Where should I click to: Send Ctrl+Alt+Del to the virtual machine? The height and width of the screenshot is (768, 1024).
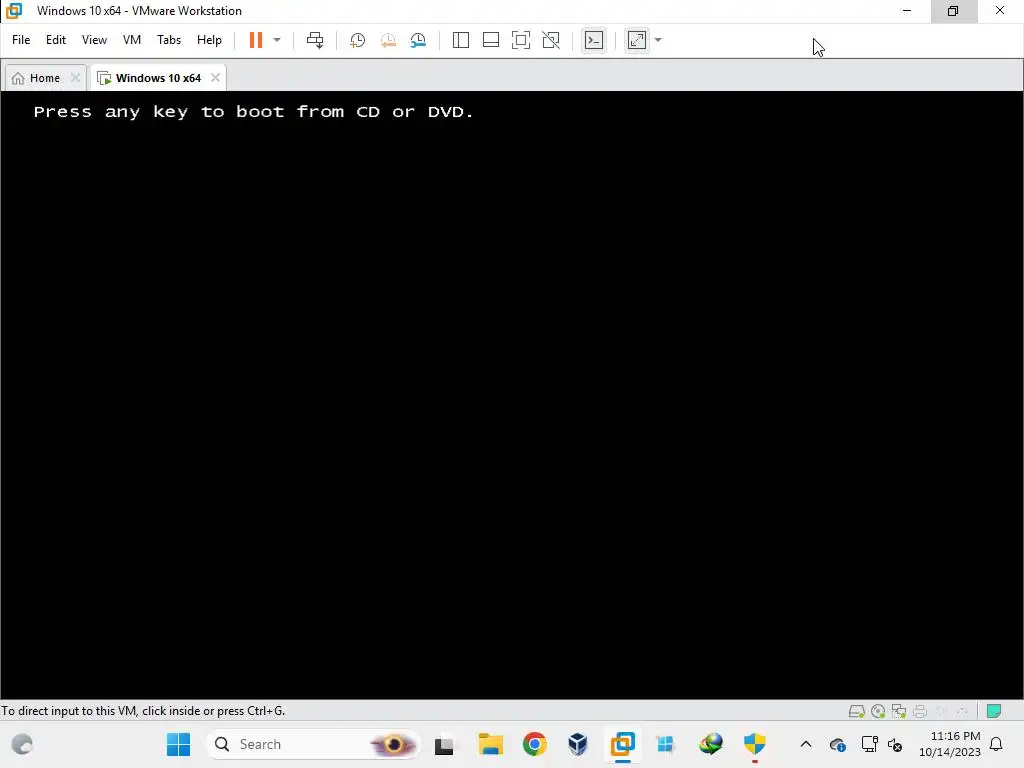pyautogui.click(x=315, y=40)
